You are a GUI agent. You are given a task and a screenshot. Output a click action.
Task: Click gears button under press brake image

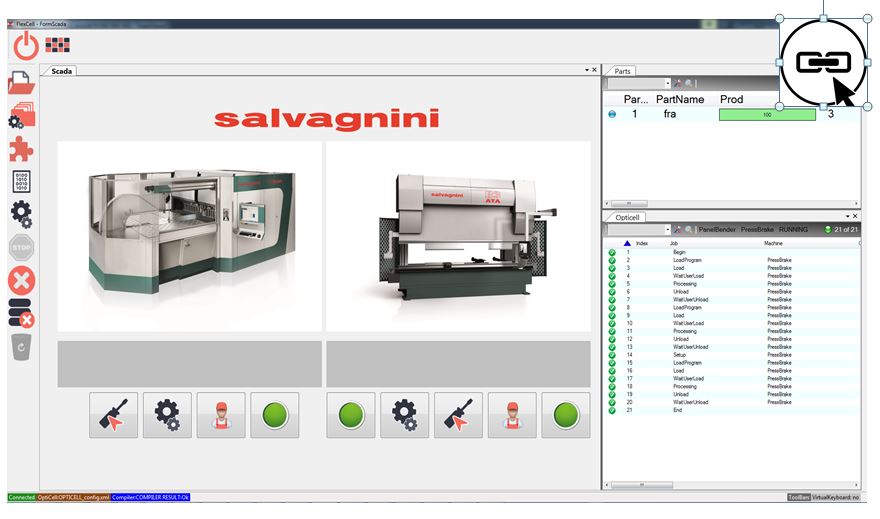[405, 415]
